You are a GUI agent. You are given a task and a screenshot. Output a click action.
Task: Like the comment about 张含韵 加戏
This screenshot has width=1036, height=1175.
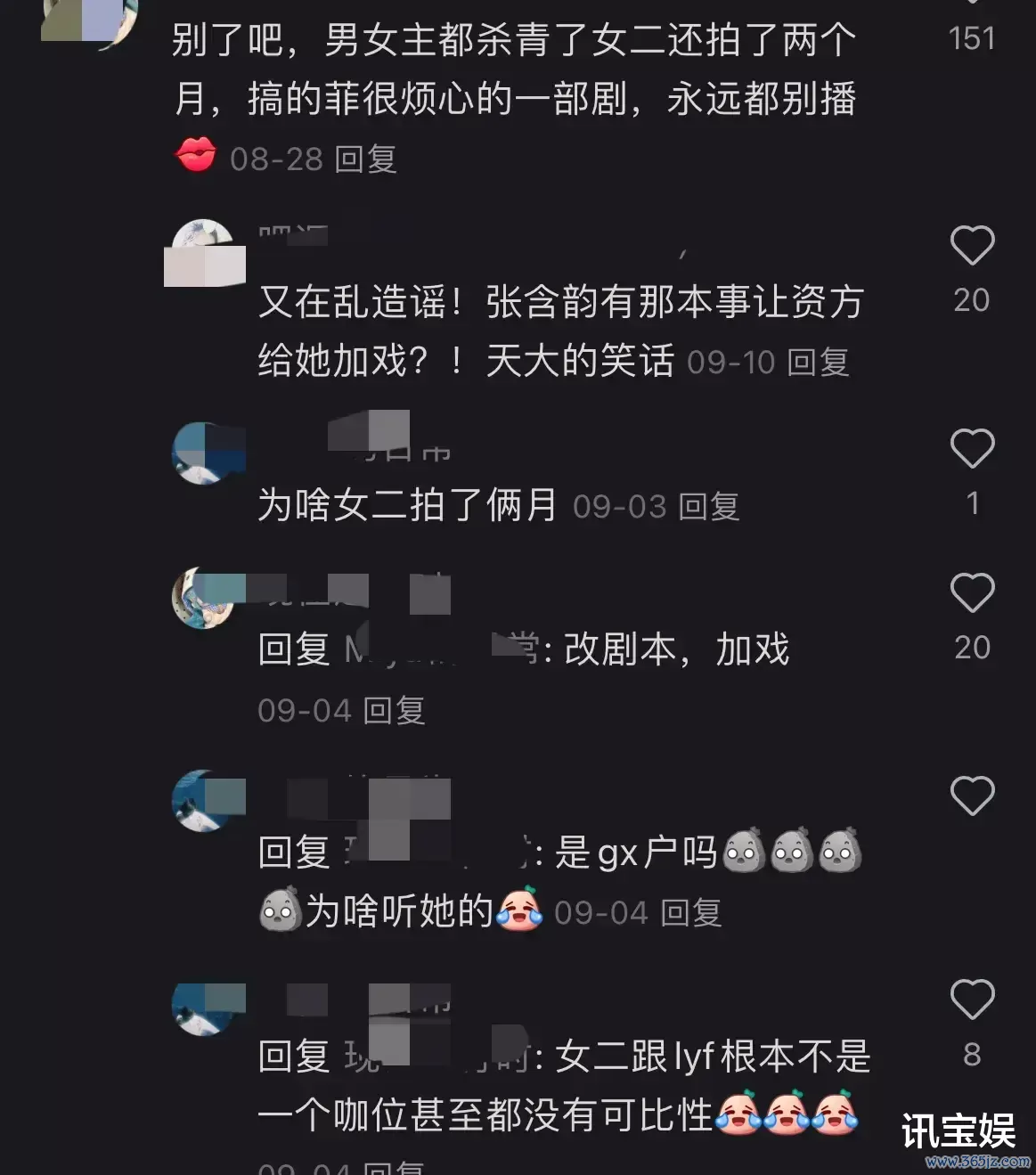[972, 246]
